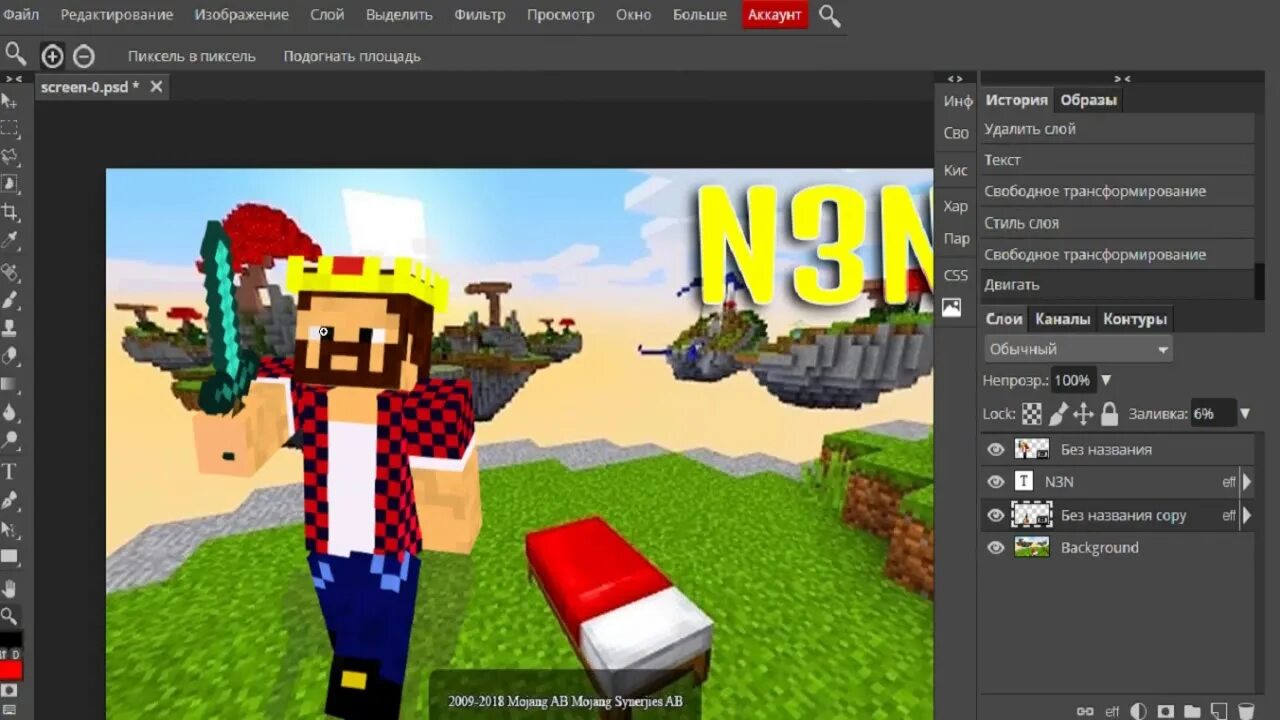Switch to the Образы tab
This screenshot has height=720, width=1280.
[x=1088, y=100]
